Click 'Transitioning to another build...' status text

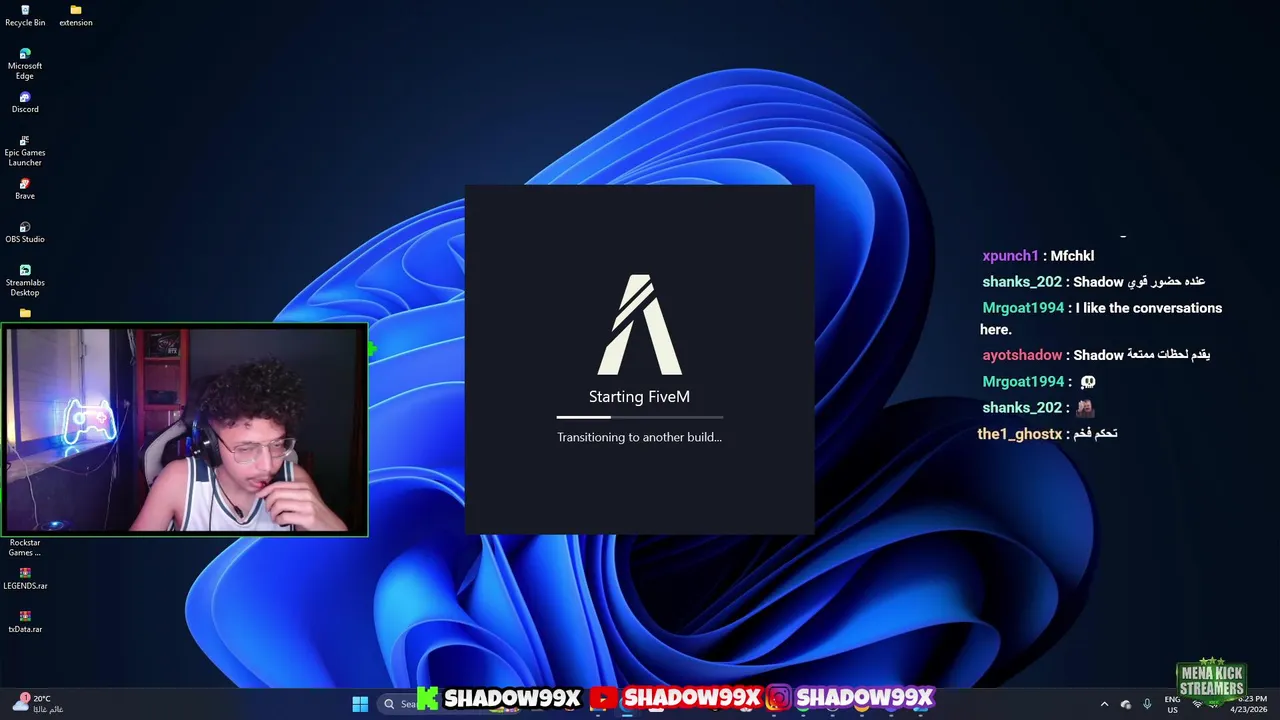coord(640,437)
